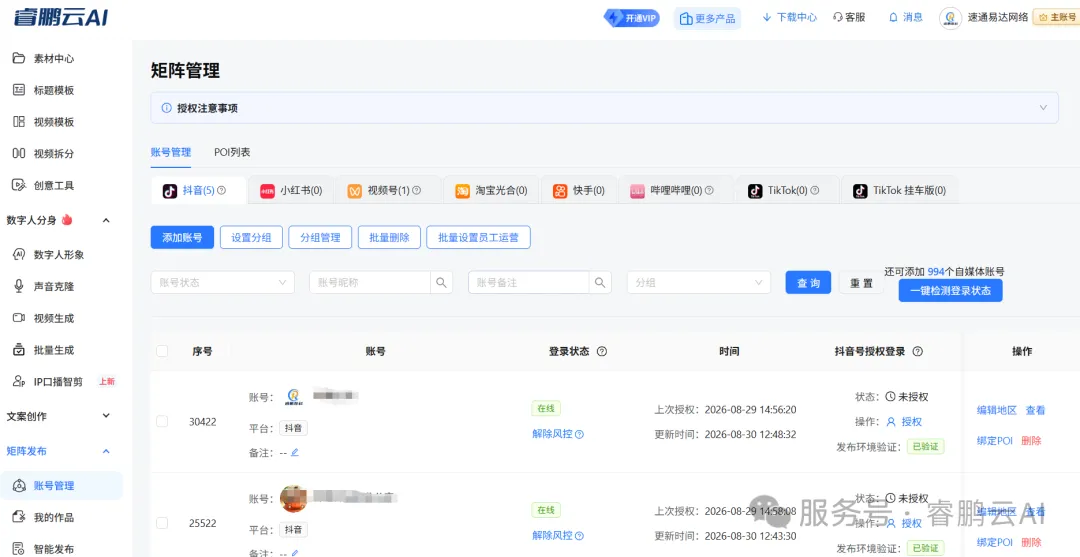The image size is (1080, 557).
Task: Click 编辑地区 for account 30422
Action: pyautogui.click(x=997, y=410)
